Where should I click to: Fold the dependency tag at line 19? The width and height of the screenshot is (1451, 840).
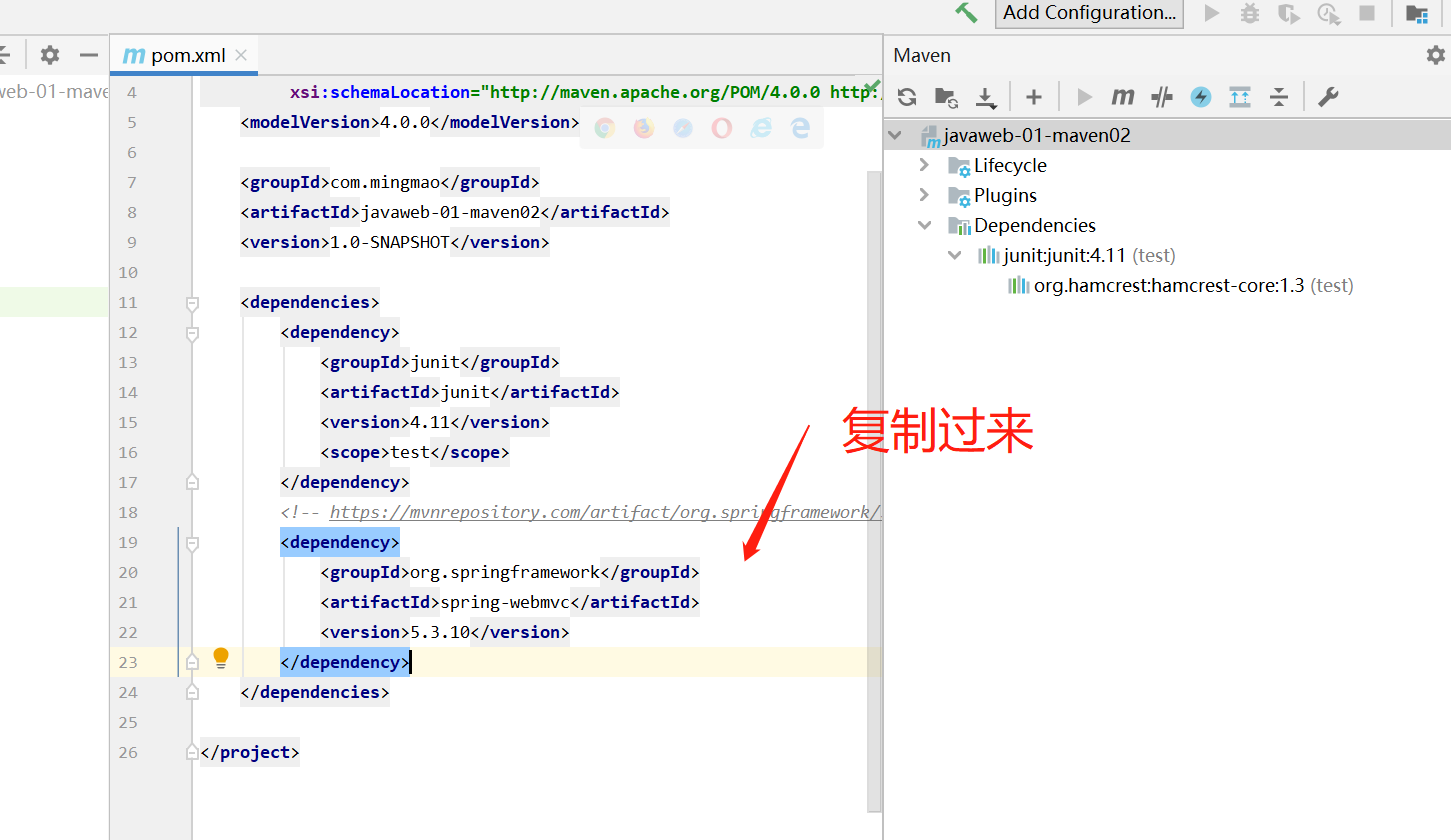[x=192, y=543]
